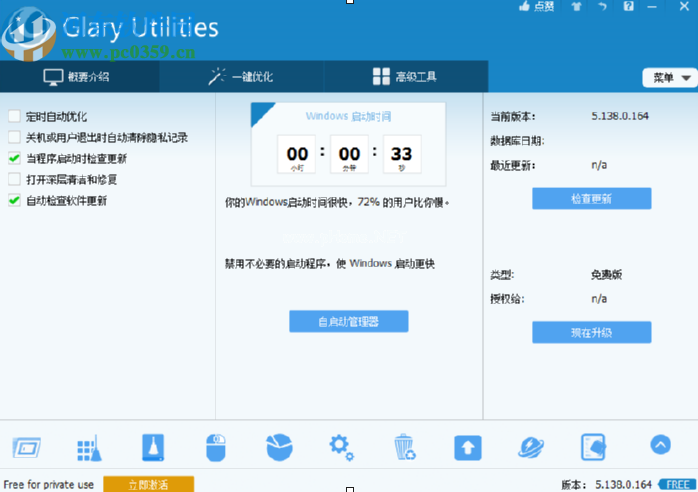Open the disk cleaner broom icon
This screenshot has width=698, height=492.
point(89,446)
